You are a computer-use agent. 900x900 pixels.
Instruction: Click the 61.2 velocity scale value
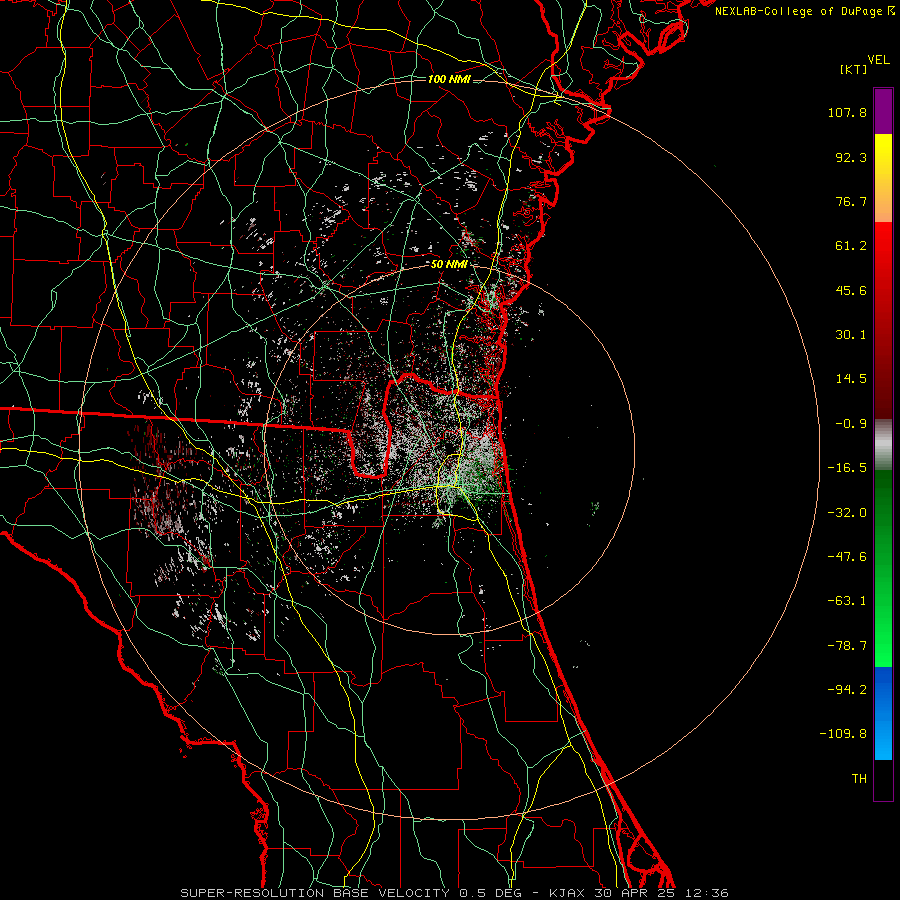851,246
